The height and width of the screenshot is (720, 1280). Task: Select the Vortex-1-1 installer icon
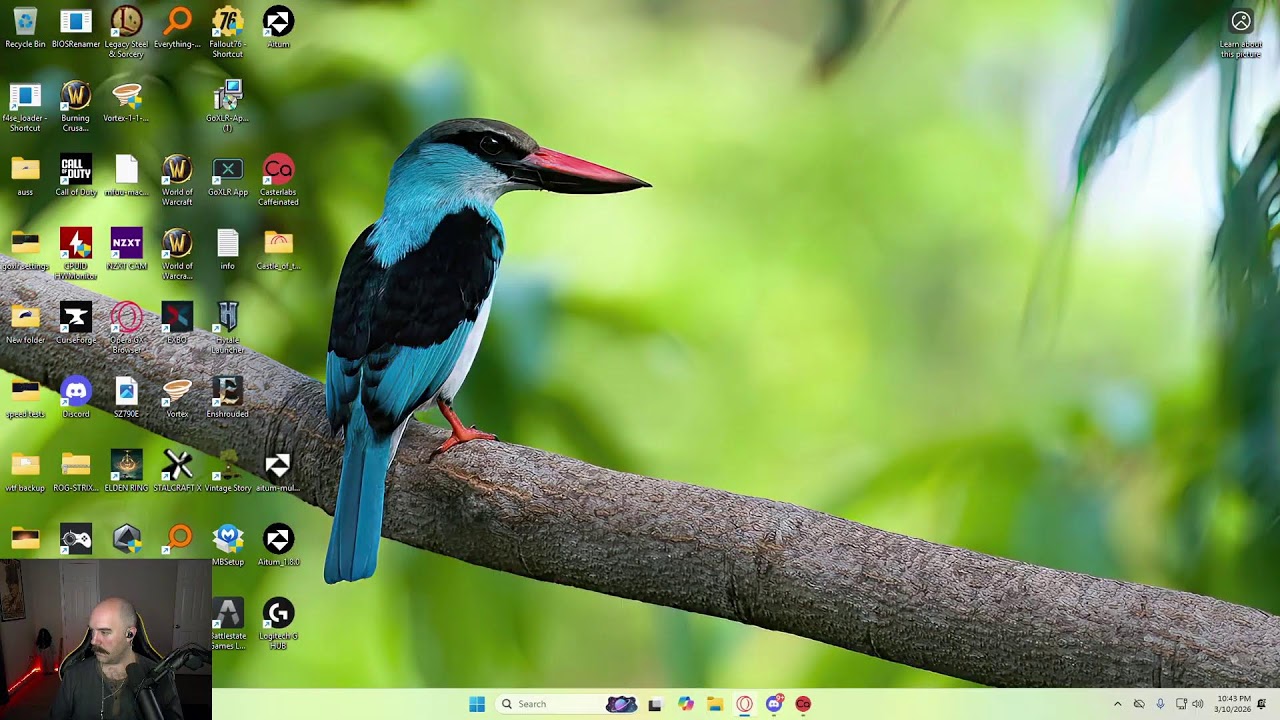[x=126, y=102]
